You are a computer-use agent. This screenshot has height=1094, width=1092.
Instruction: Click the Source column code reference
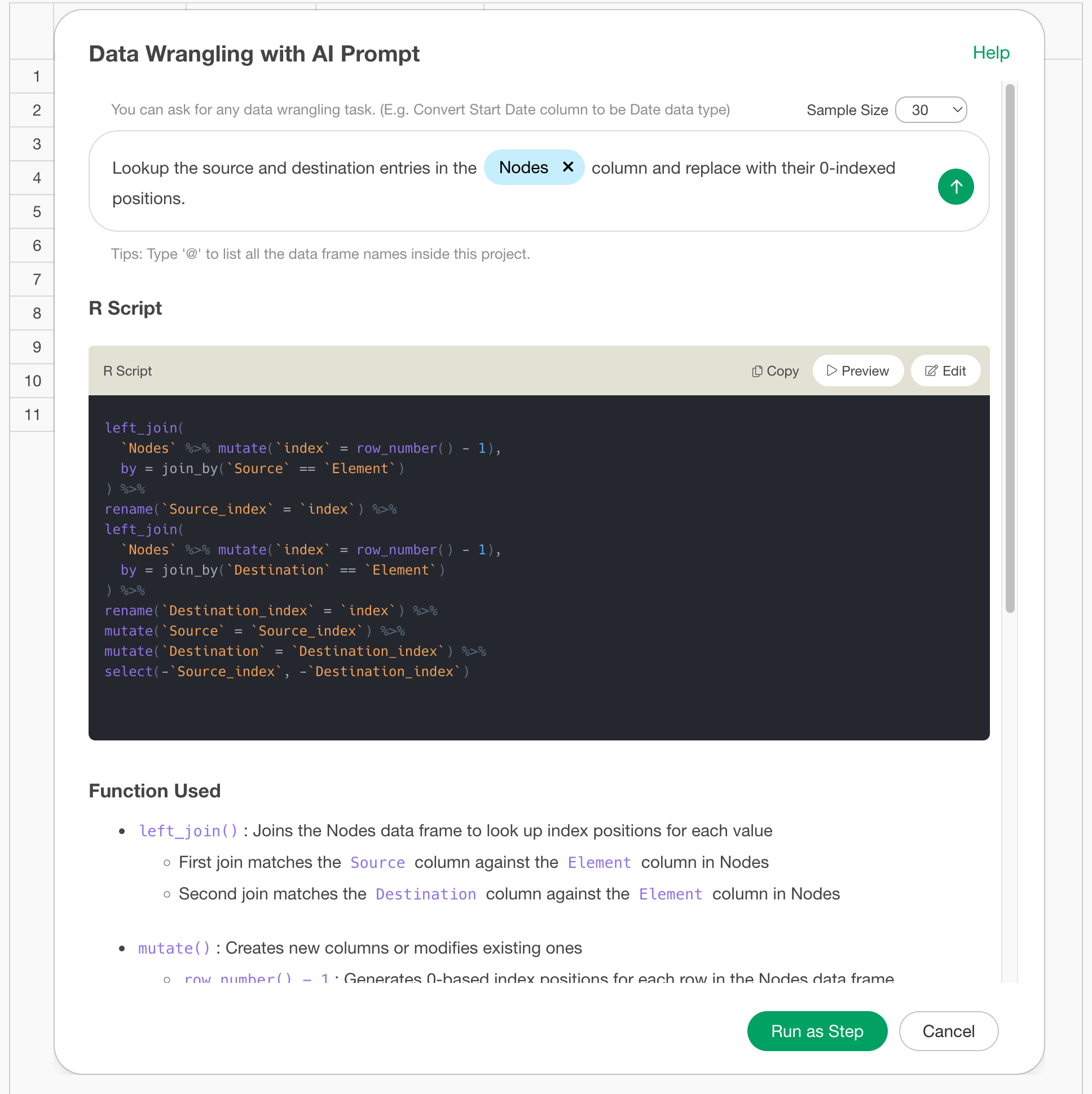[x=377, y=862]
